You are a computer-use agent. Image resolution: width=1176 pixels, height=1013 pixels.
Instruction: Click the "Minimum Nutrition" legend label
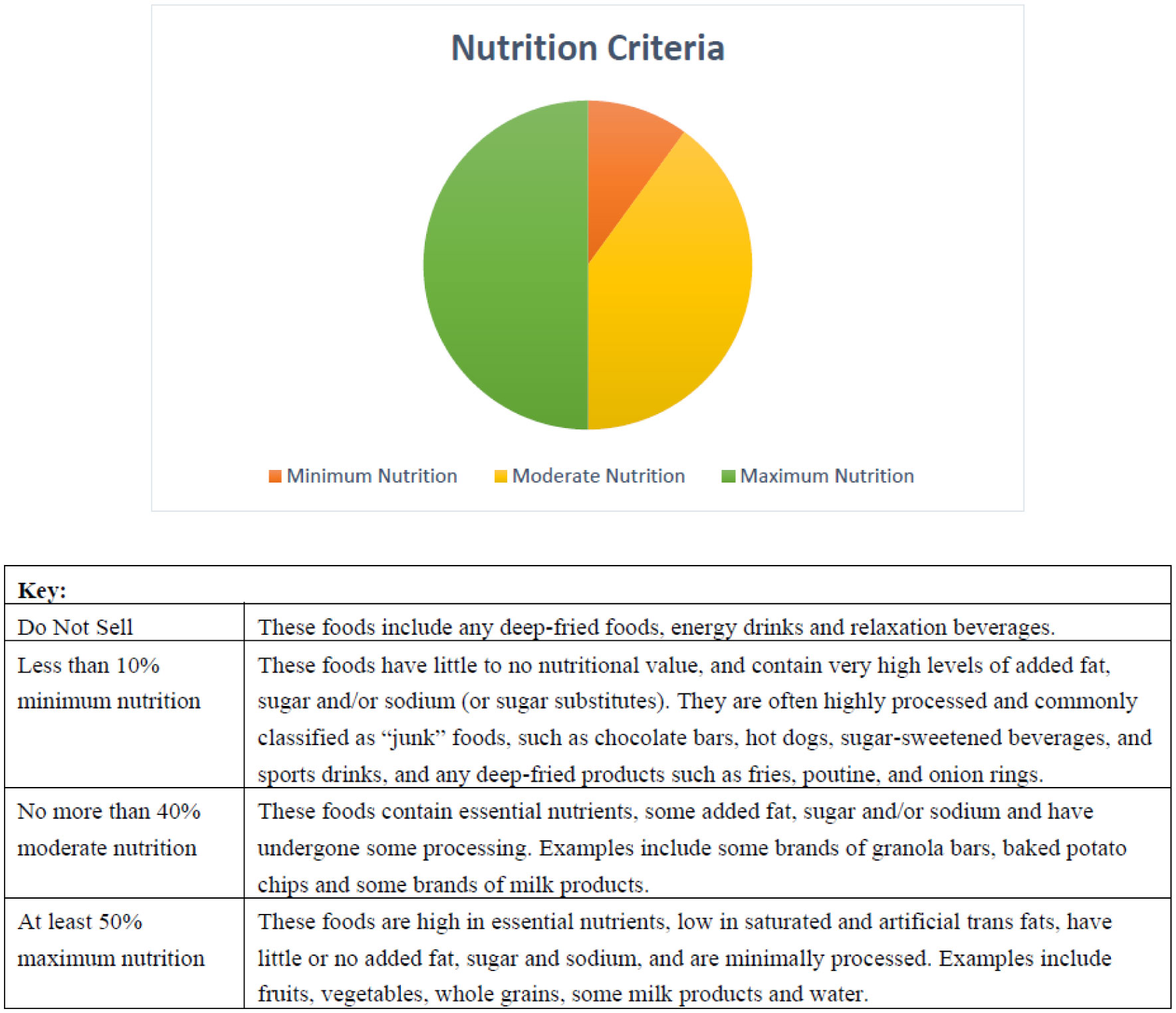372,476
